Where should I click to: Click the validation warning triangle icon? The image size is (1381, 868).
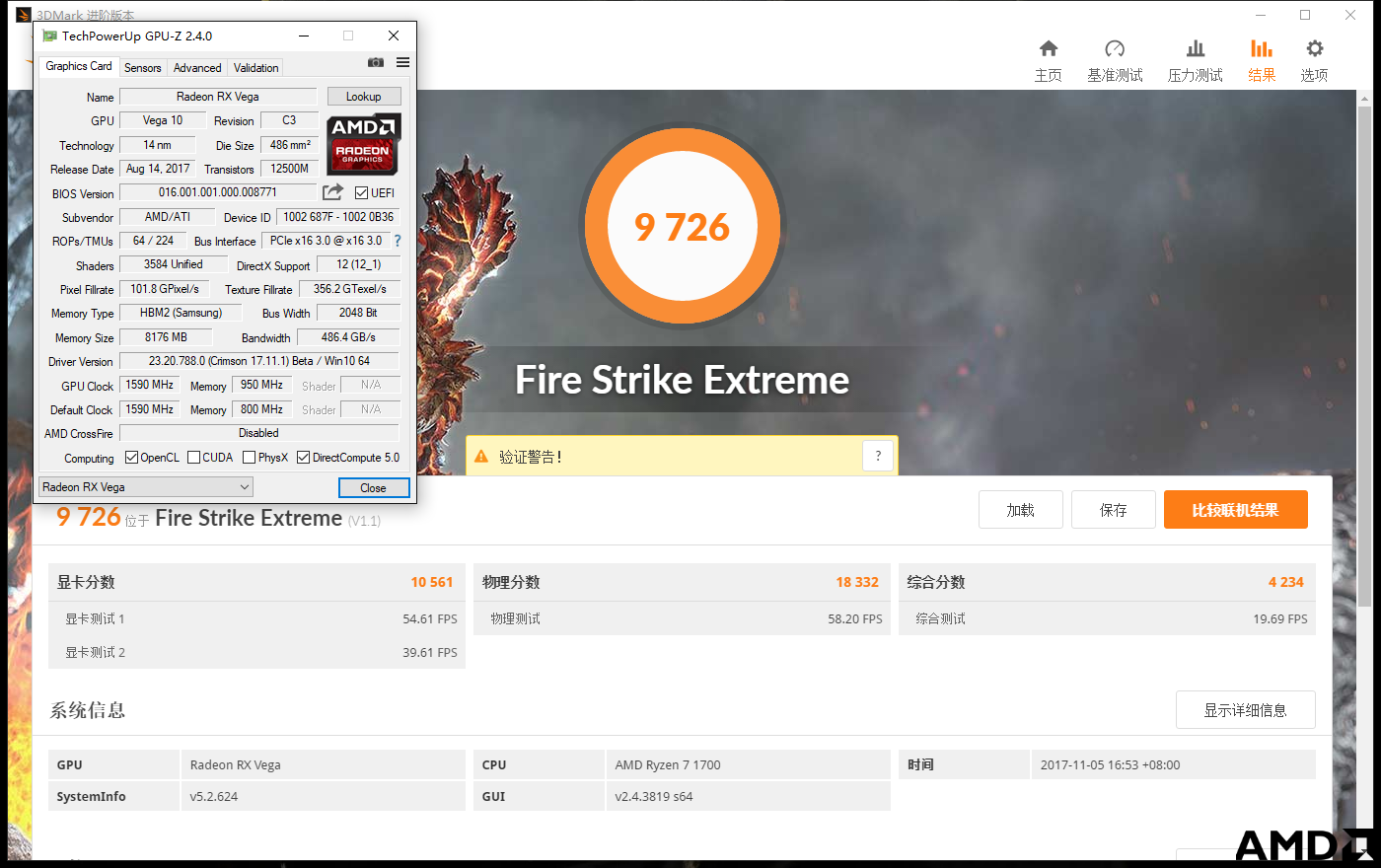(x=481, y=457)
